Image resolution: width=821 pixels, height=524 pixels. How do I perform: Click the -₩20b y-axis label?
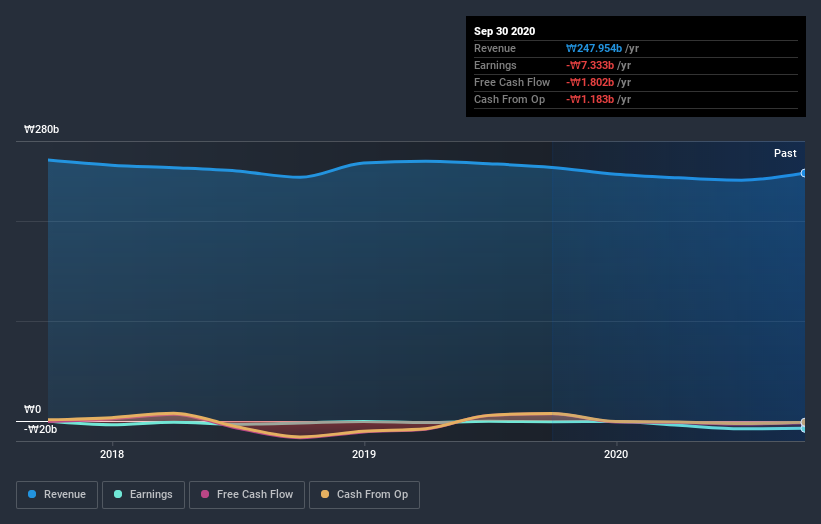point(40,430)
